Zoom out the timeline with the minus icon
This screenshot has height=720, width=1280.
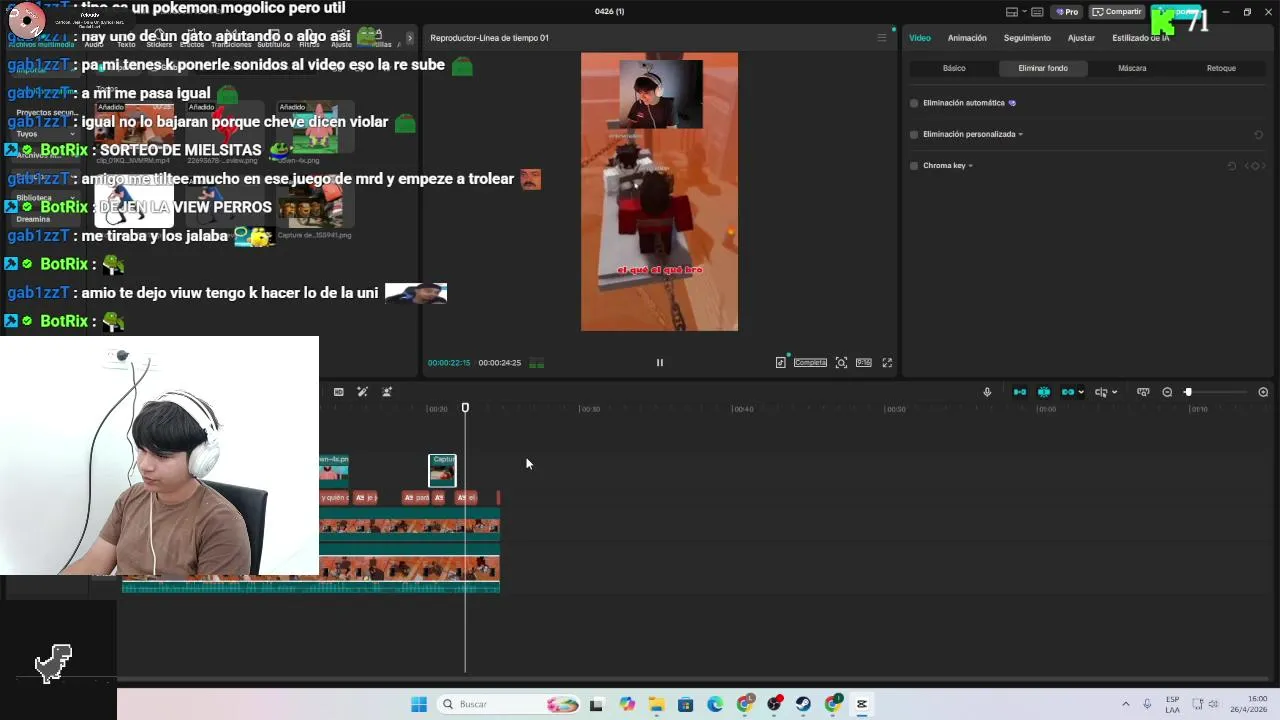click(x=1167, y=392)
